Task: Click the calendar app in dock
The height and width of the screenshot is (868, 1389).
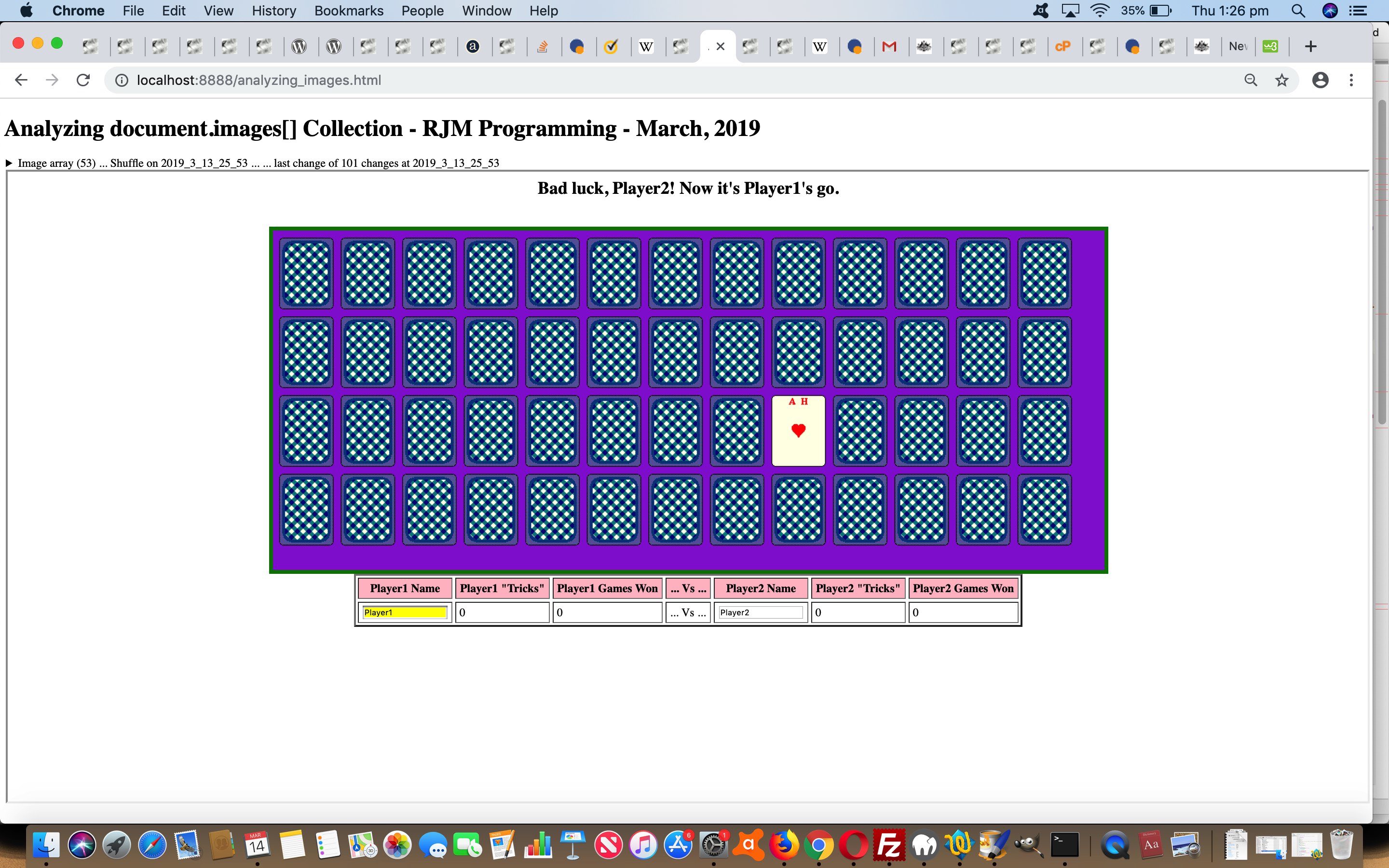Action: point(257,845)
